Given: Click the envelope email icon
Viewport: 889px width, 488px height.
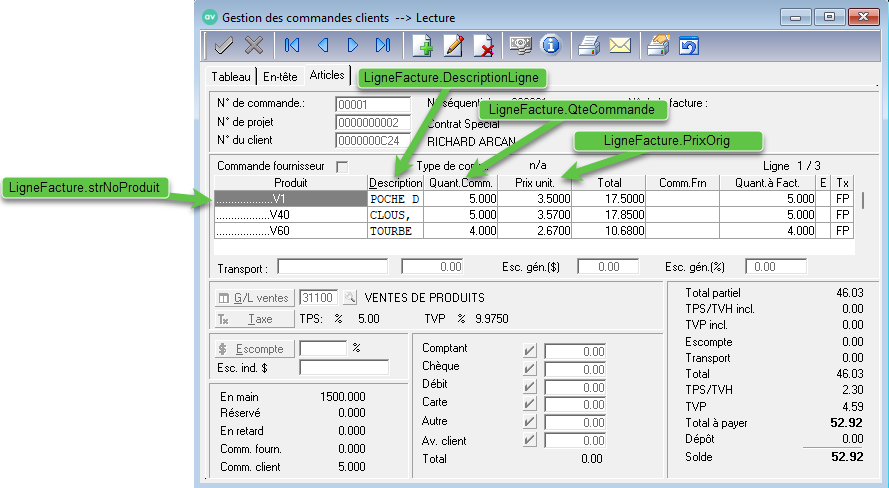Looking at the screenshot, I should (x=620, y=45).
